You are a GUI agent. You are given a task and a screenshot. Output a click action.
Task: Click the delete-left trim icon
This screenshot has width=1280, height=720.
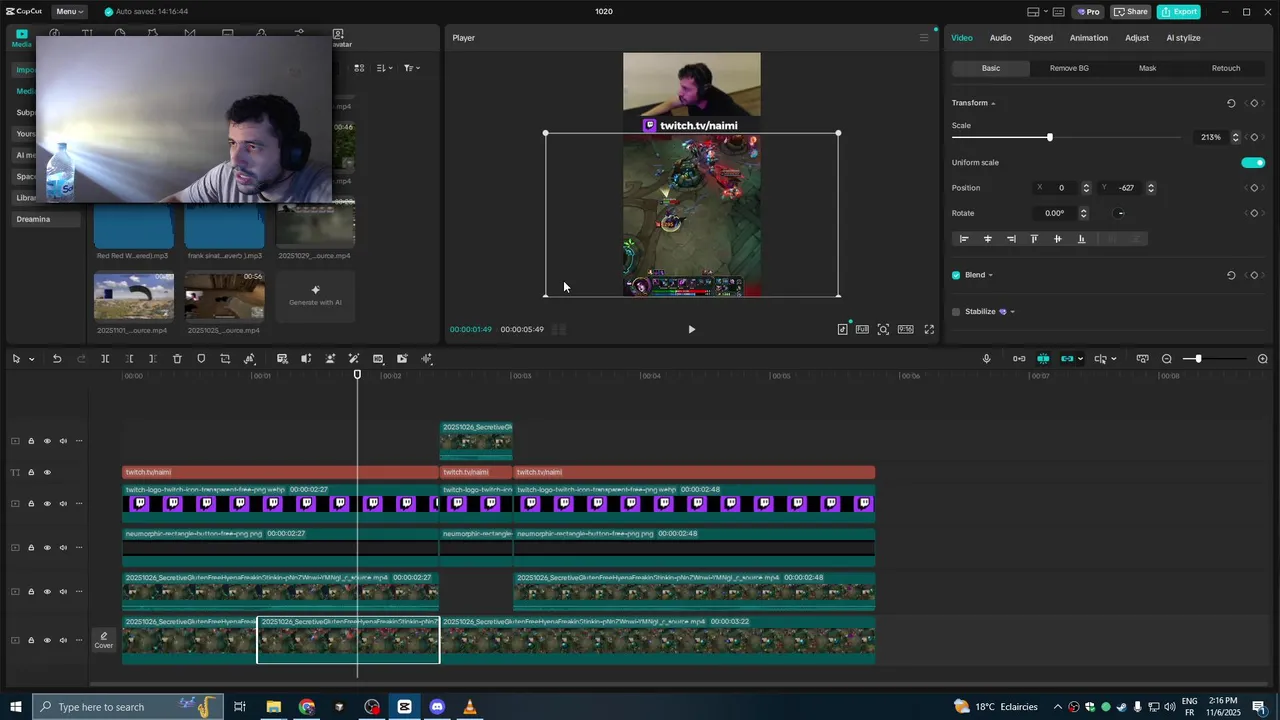point(129,359)
